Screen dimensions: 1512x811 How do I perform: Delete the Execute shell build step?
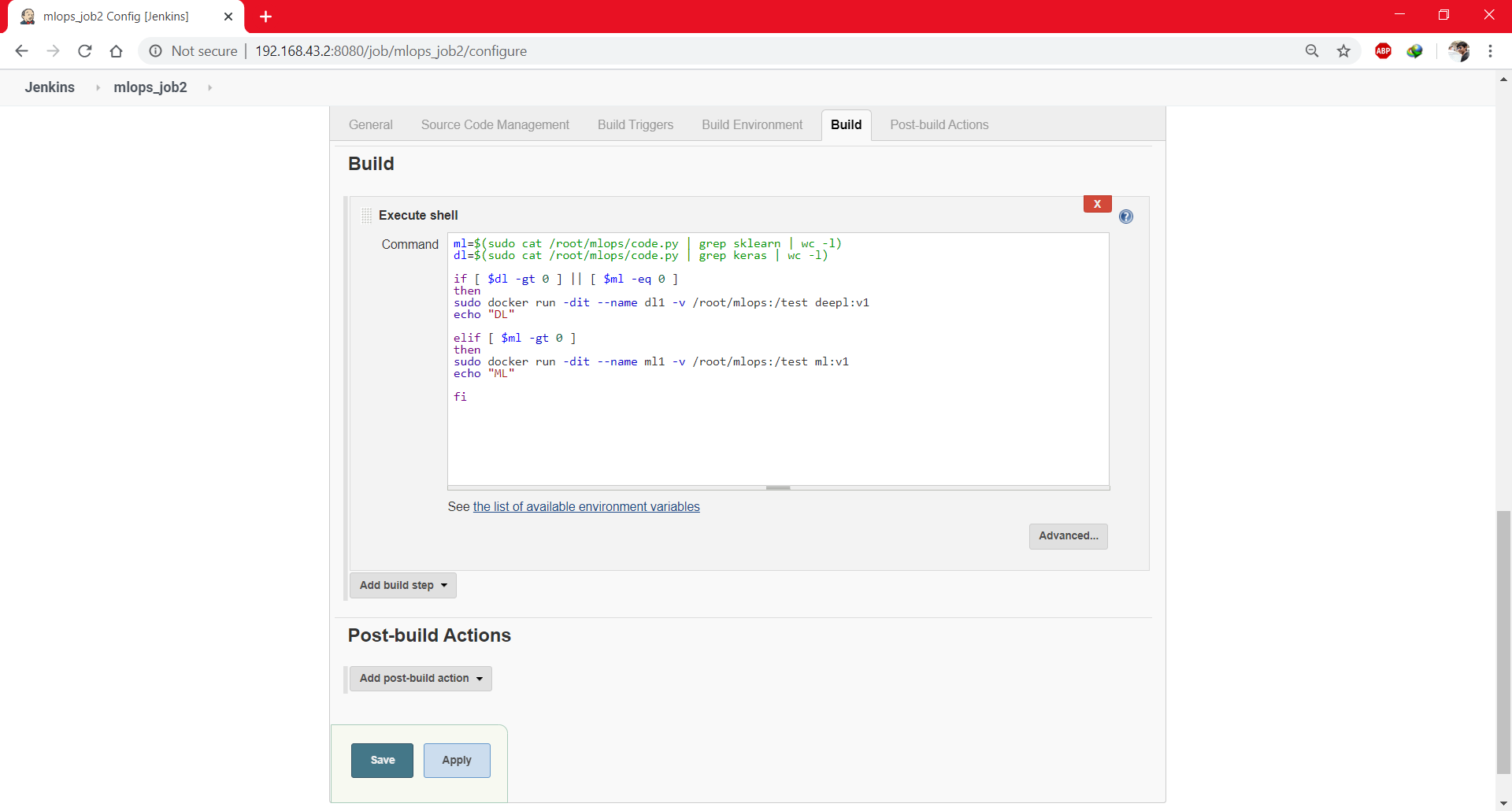[x=1097, y=203]
